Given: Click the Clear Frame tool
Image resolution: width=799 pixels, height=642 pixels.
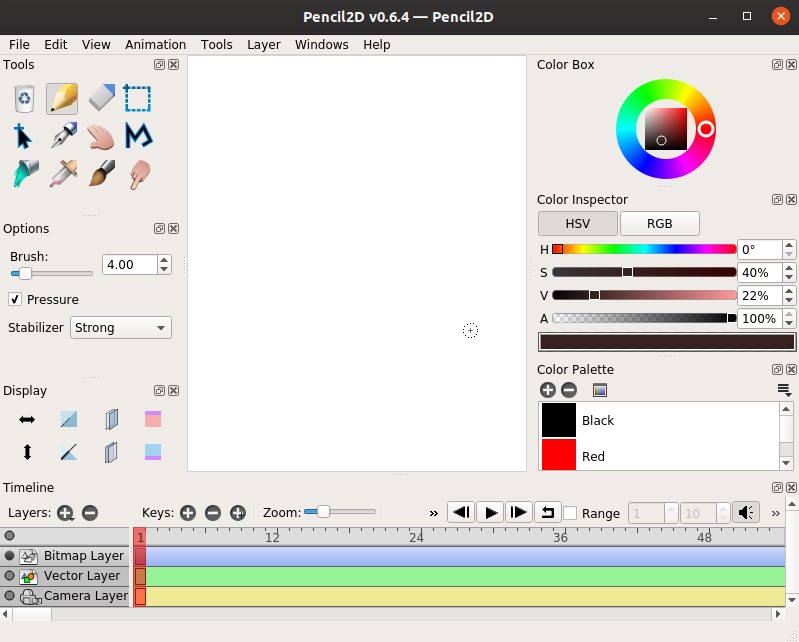Looking at the screenshot, I should [x=26, y=98].
